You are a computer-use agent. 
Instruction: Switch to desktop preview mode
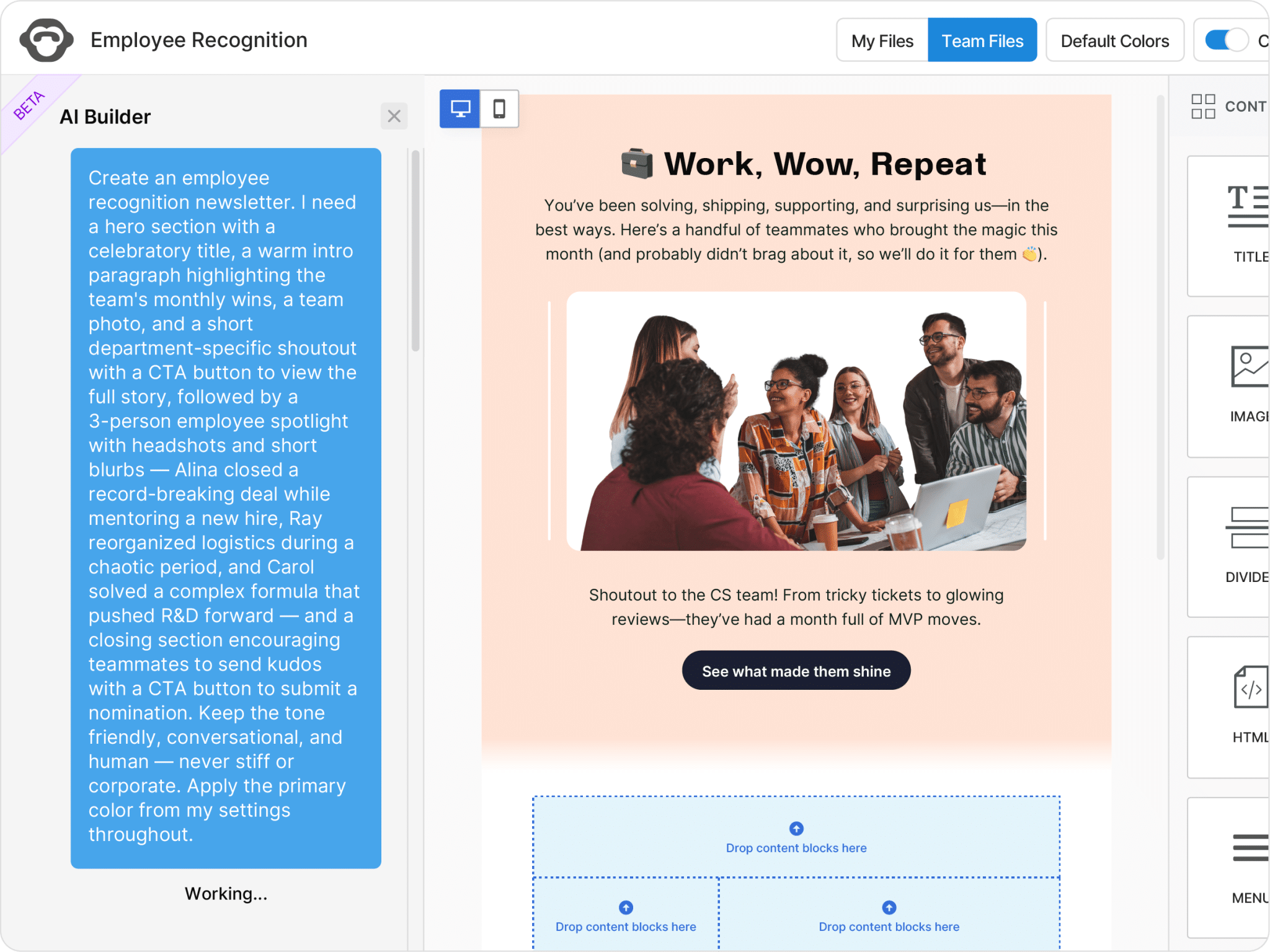click(x=460, y=109)
